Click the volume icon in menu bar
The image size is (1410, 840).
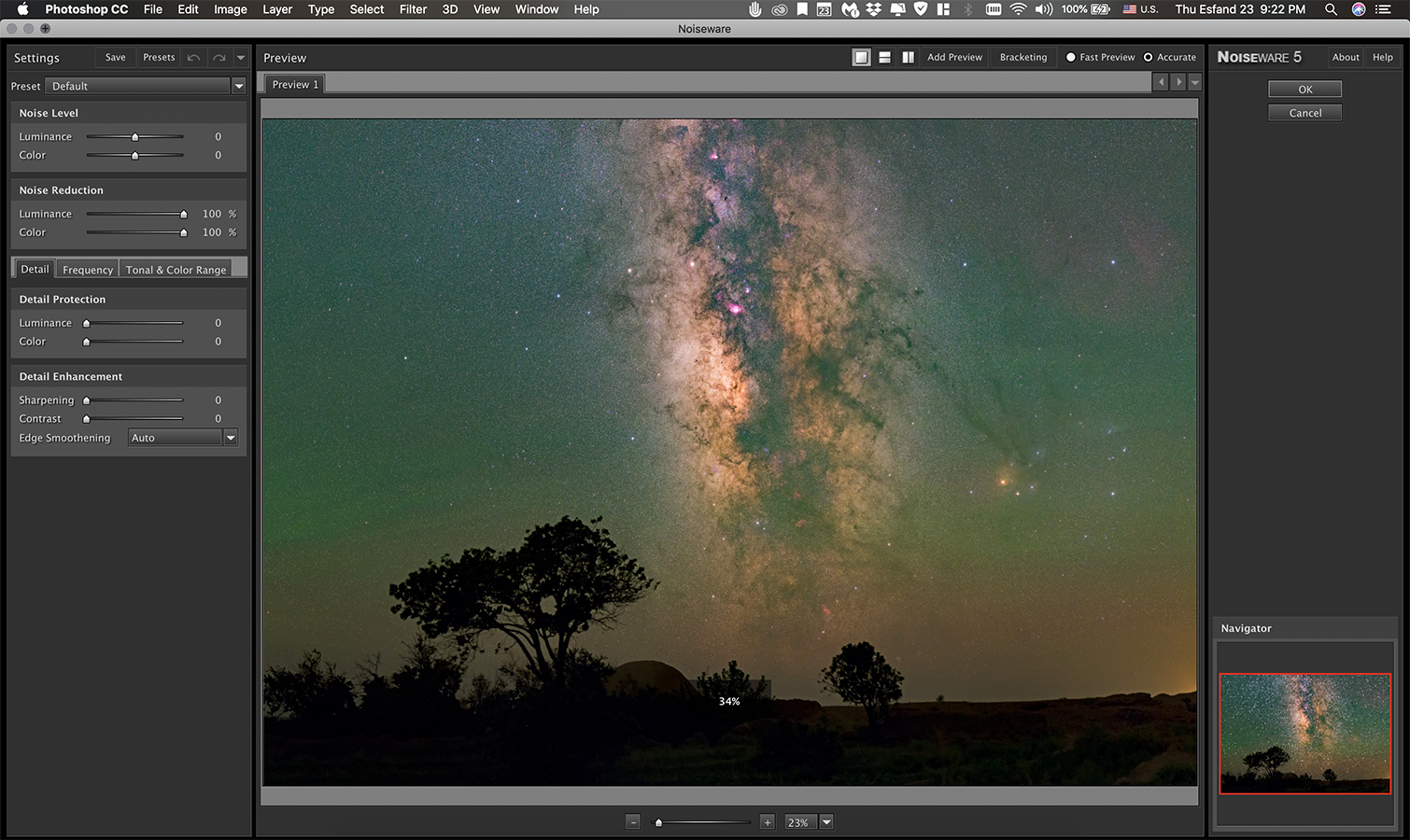(1044, 9)
